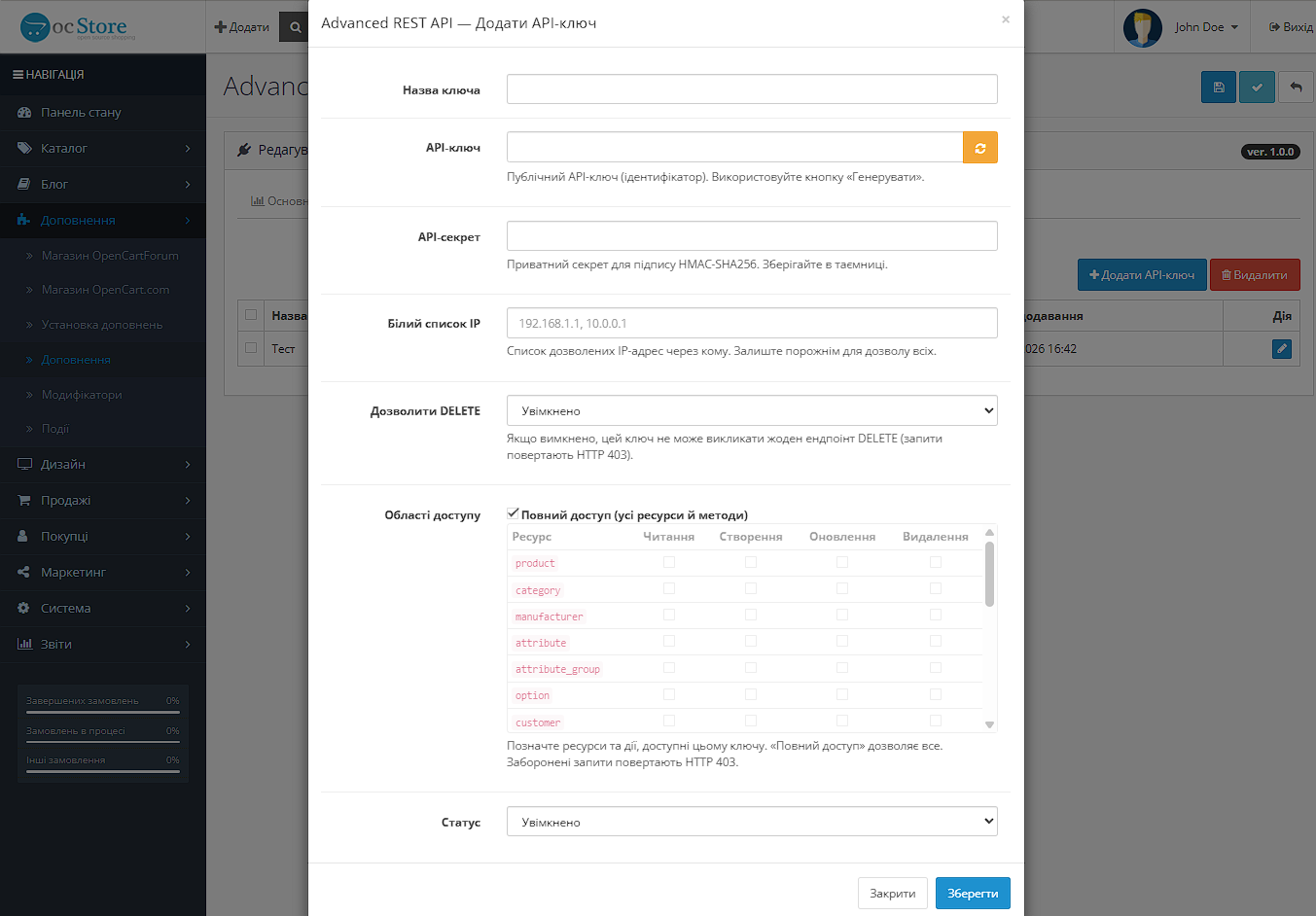Click the Панель стану dashboard icon
The width and height of the screenshot is (1316, 916).
point(24,113)
